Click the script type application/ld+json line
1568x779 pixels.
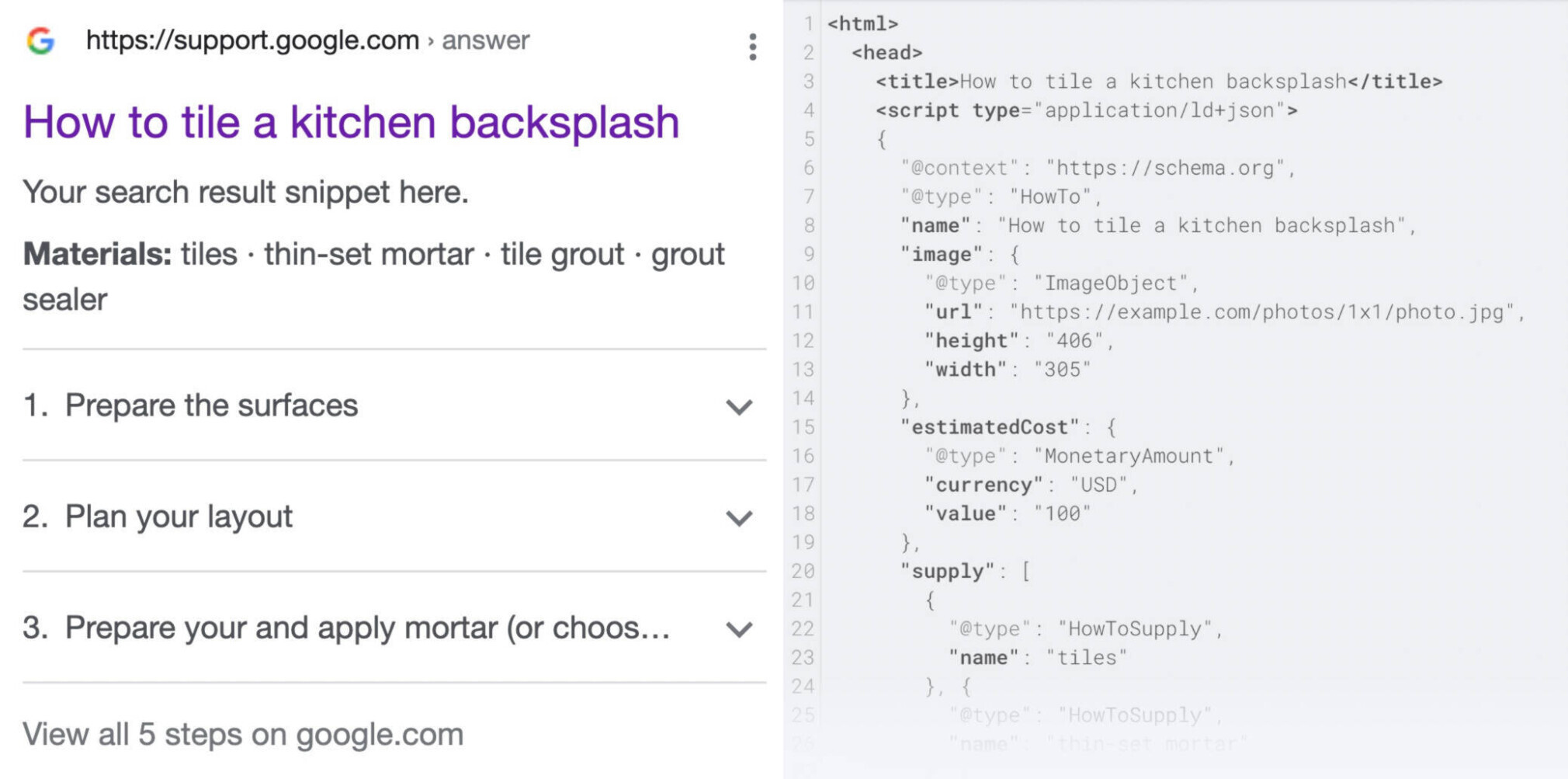(x=1087, y=110)
